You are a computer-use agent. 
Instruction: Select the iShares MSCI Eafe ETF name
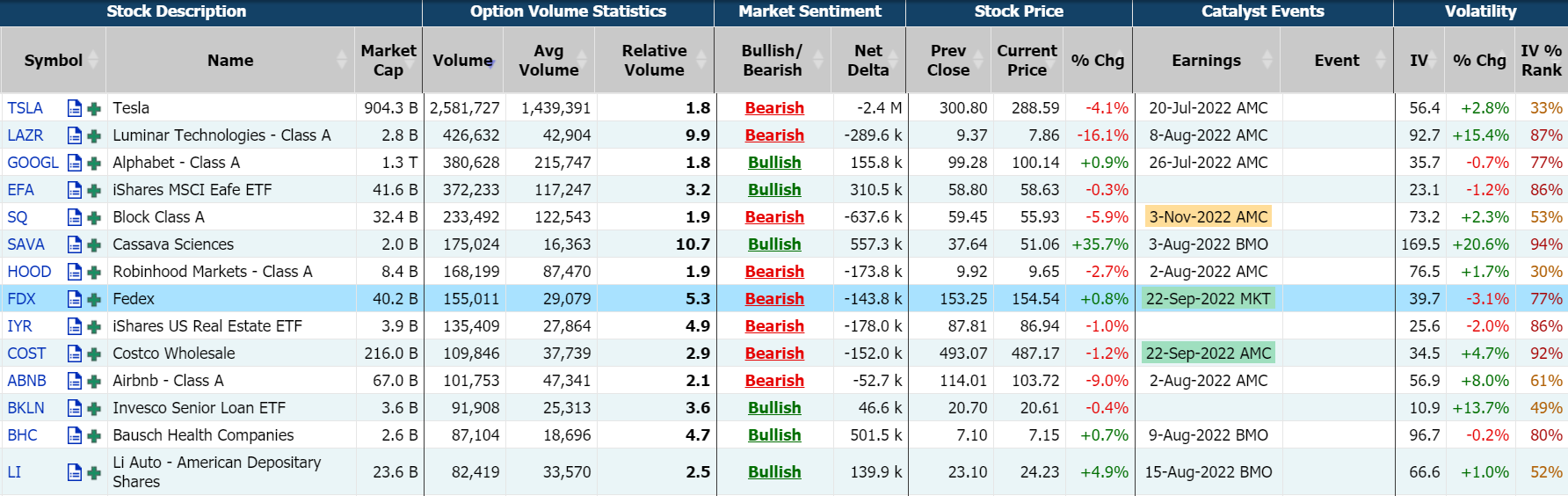(192, 190)
